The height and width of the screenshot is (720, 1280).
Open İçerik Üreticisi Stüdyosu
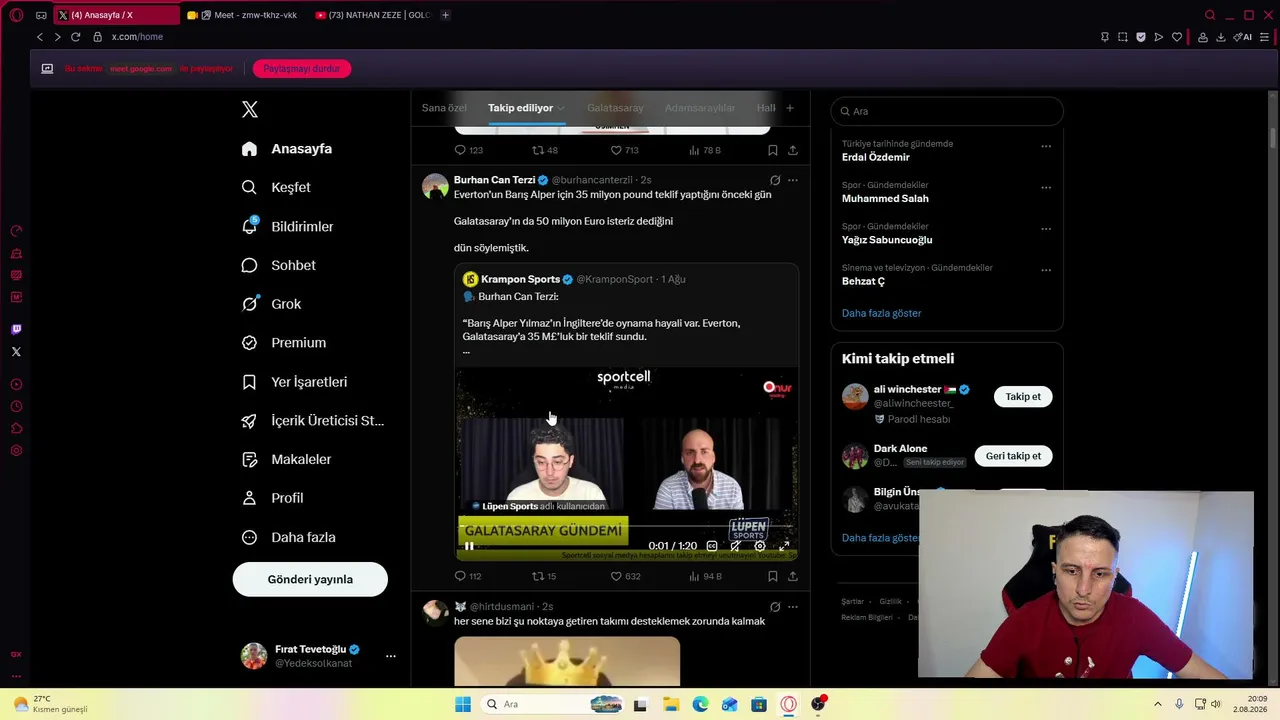click(x=313, y=421)
